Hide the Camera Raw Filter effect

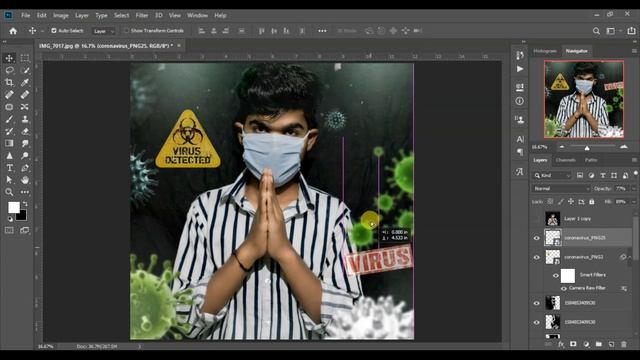click(564, 289)
